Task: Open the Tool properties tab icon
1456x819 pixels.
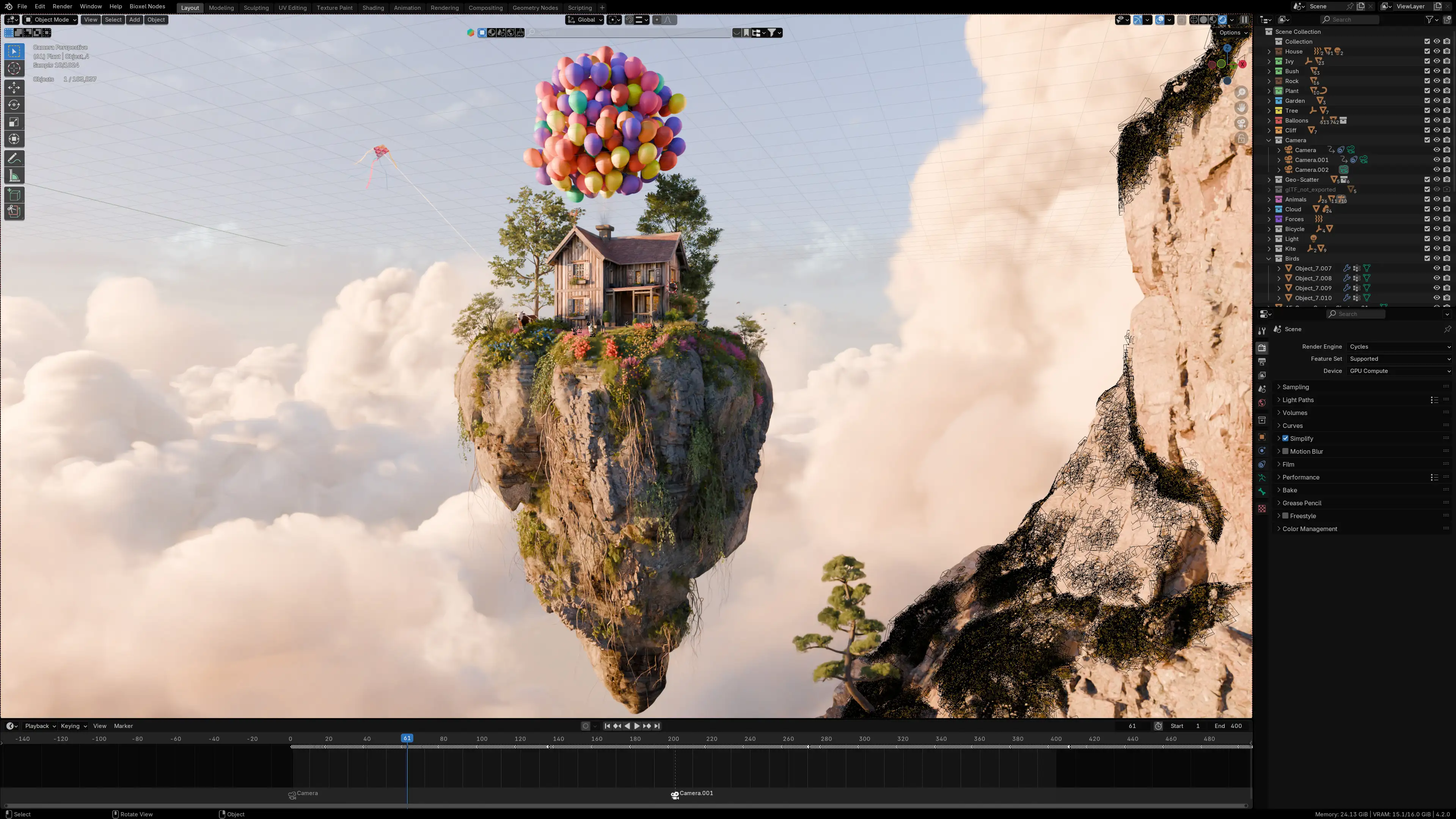Action: (x=1261, y=331)
